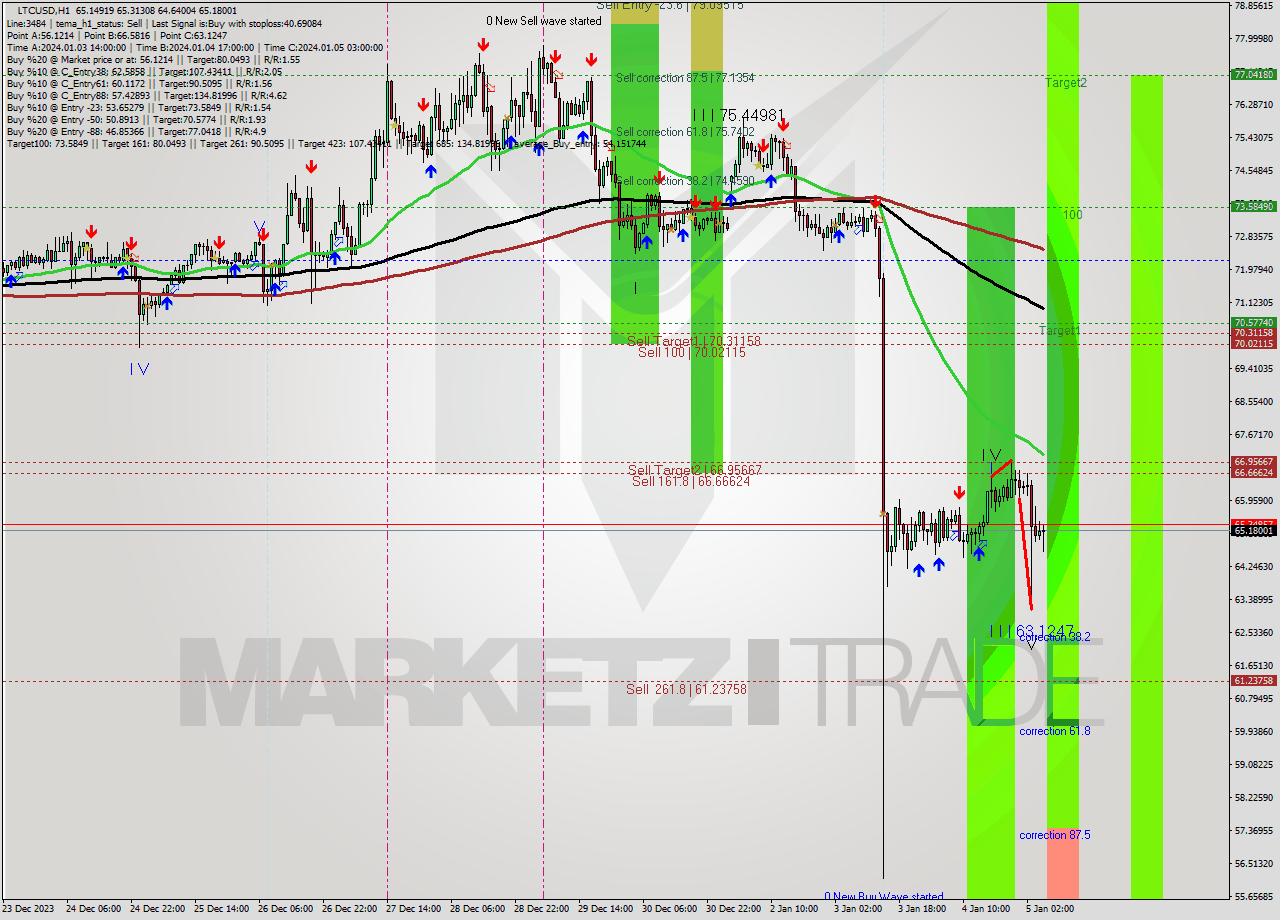Click the blue 'correction 61.8' label

(1055, 731)
